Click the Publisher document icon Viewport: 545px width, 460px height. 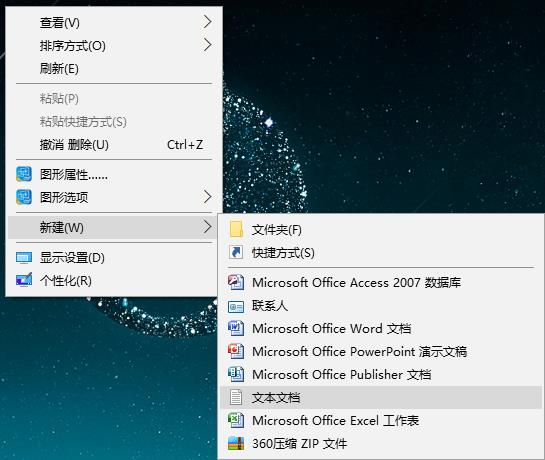(236, 374)
